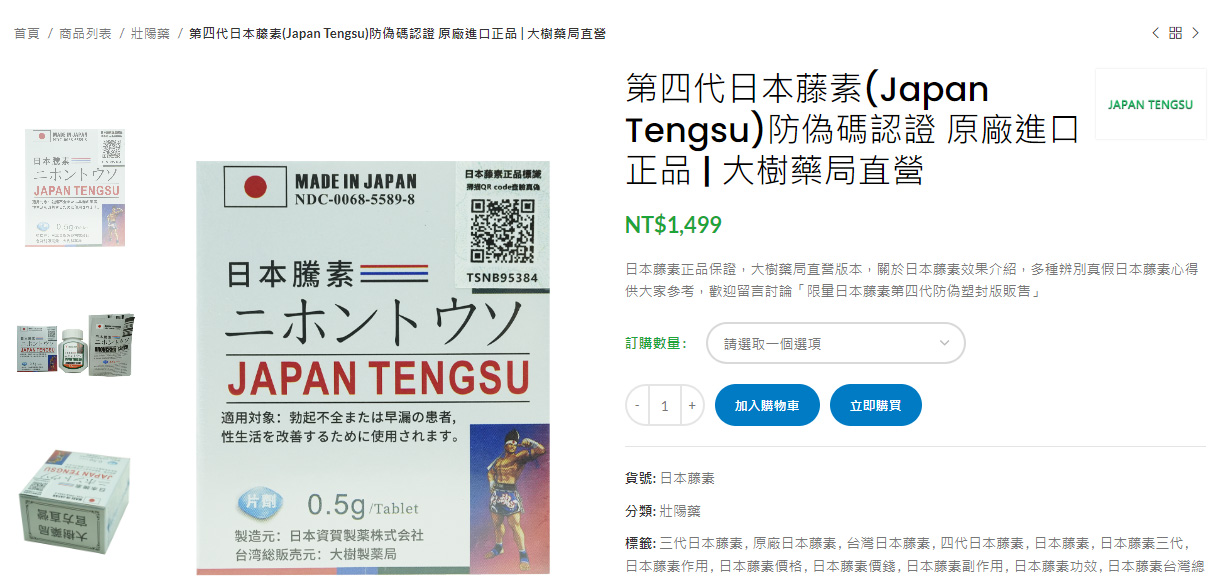Go to previous product with left arrow
Viewport: 1209px width, 578px height.
[1156, 33]
